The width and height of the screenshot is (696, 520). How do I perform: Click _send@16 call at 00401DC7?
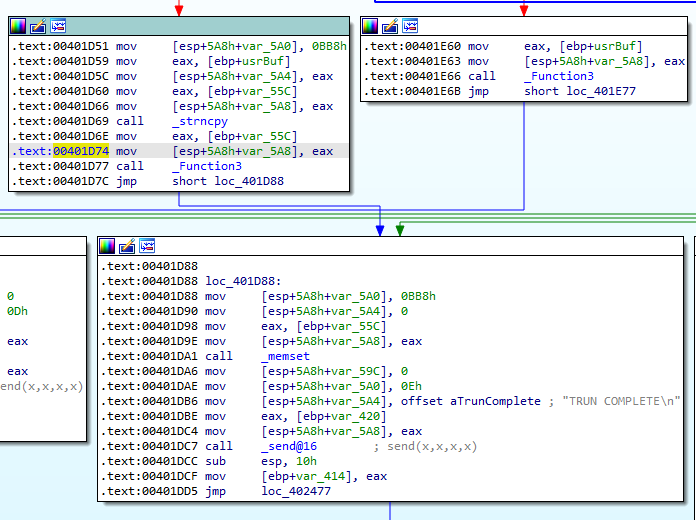(289, 446)
